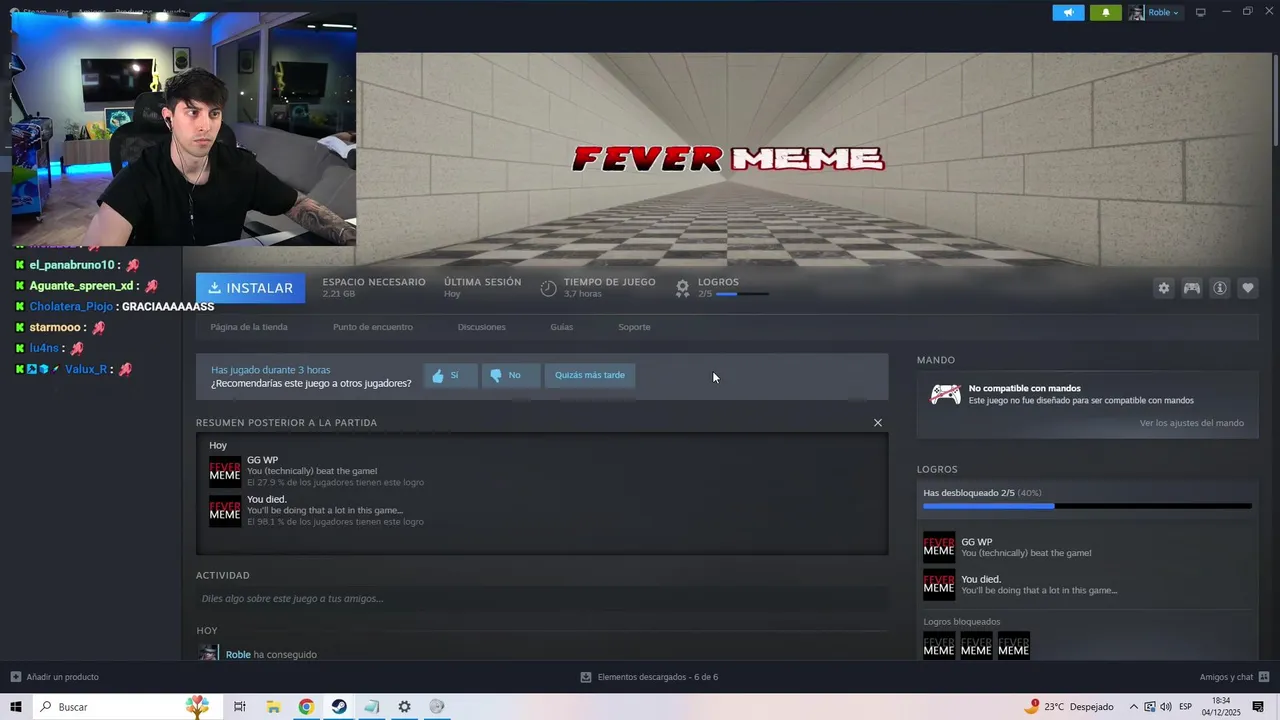
Task: Open the taskbar settings gear app
Action: coord(404,707)
